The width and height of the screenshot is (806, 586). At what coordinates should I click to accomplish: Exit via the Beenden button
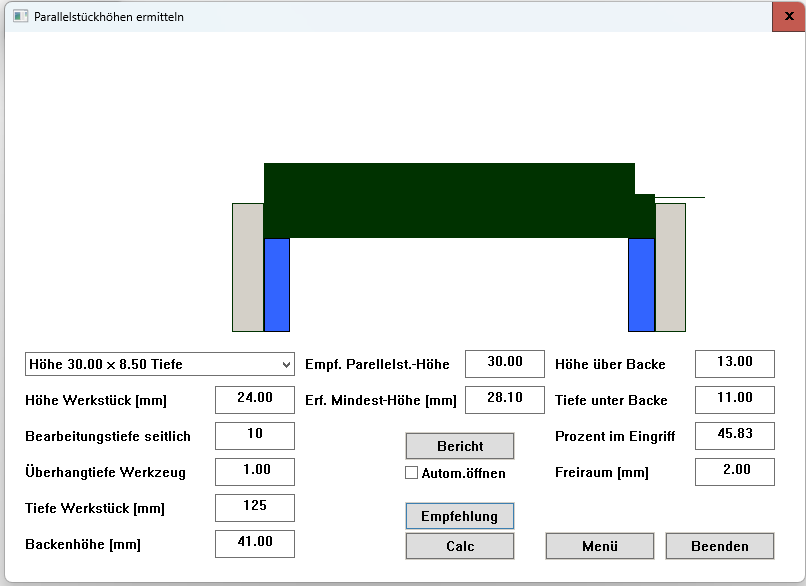[719, 546]
